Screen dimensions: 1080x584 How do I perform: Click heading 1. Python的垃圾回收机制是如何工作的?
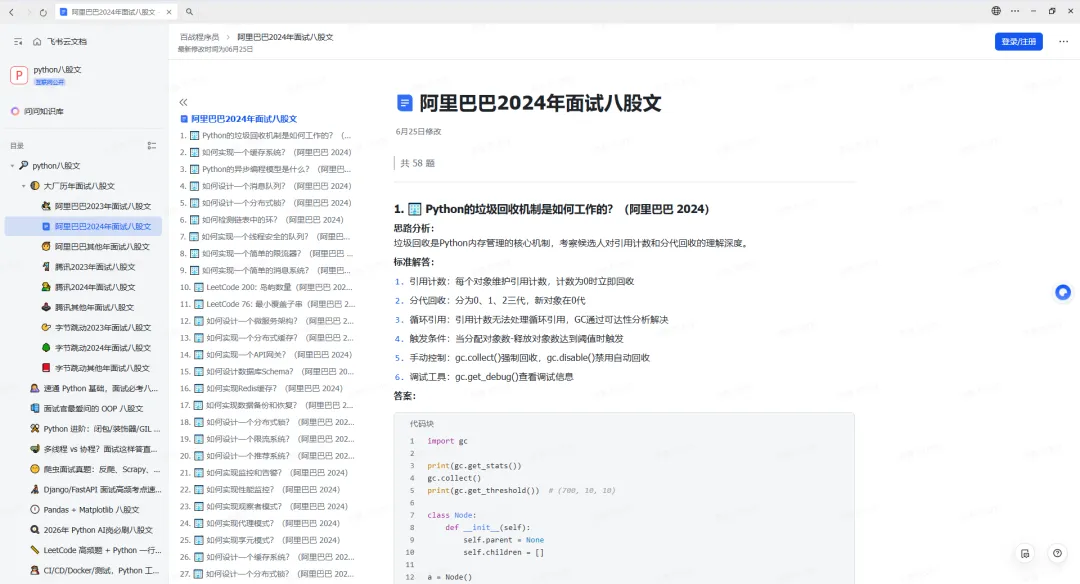551,209
